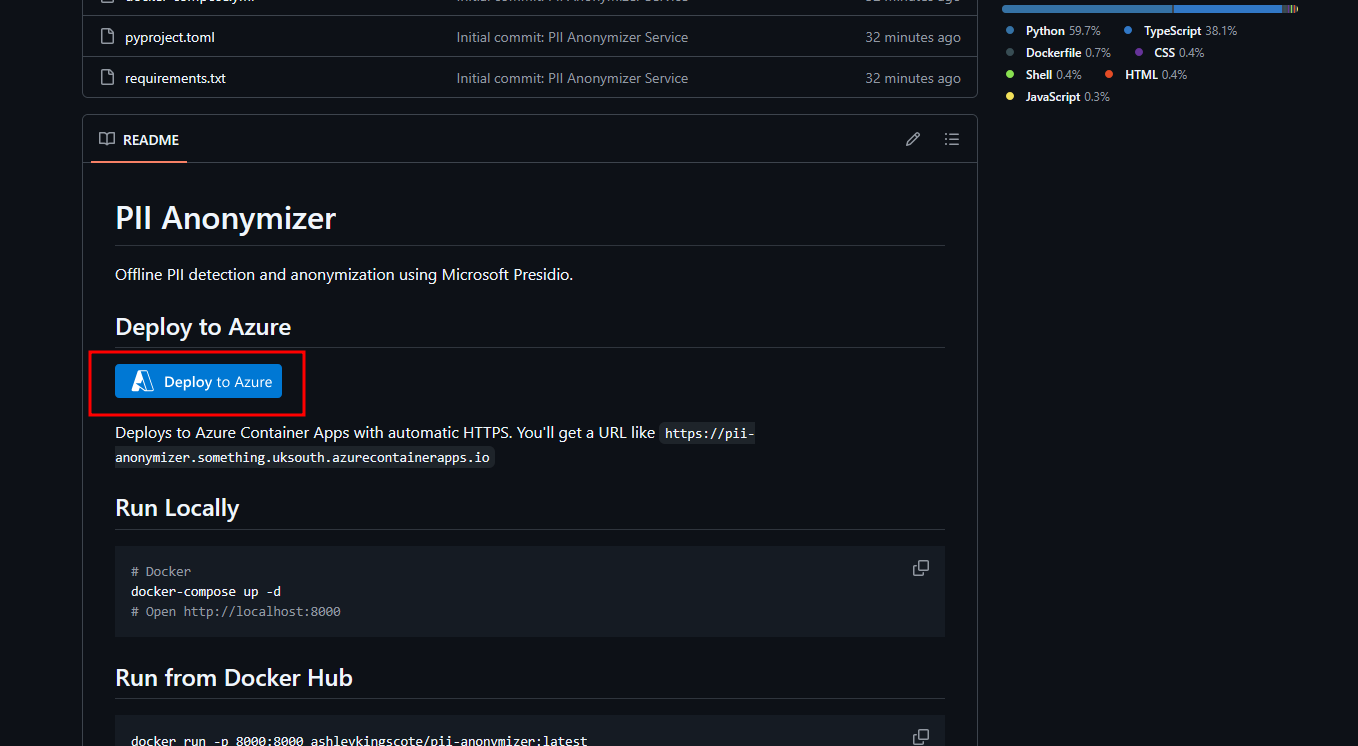Click the Python segment of the language bar
Viewport: 1358px width, 746px height.
pyautogui.click(x=1086, y=9)
